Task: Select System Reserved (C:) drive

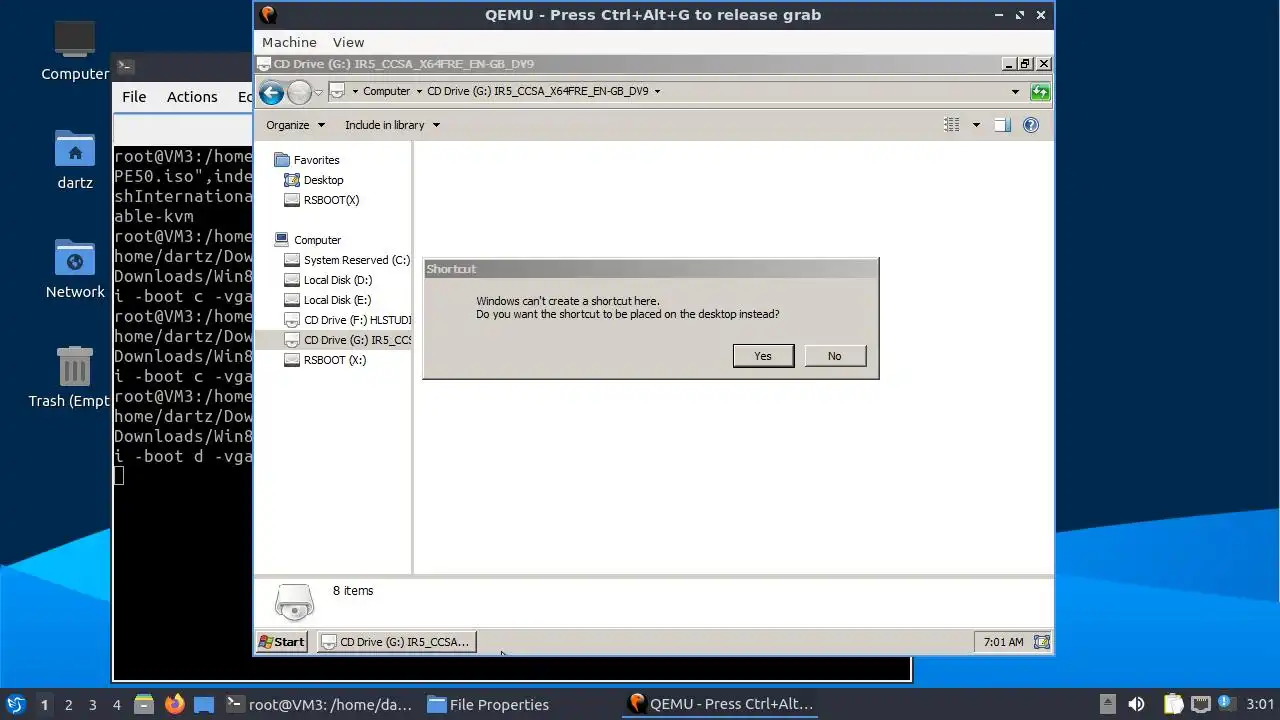Action: click(x=346, y=260)
